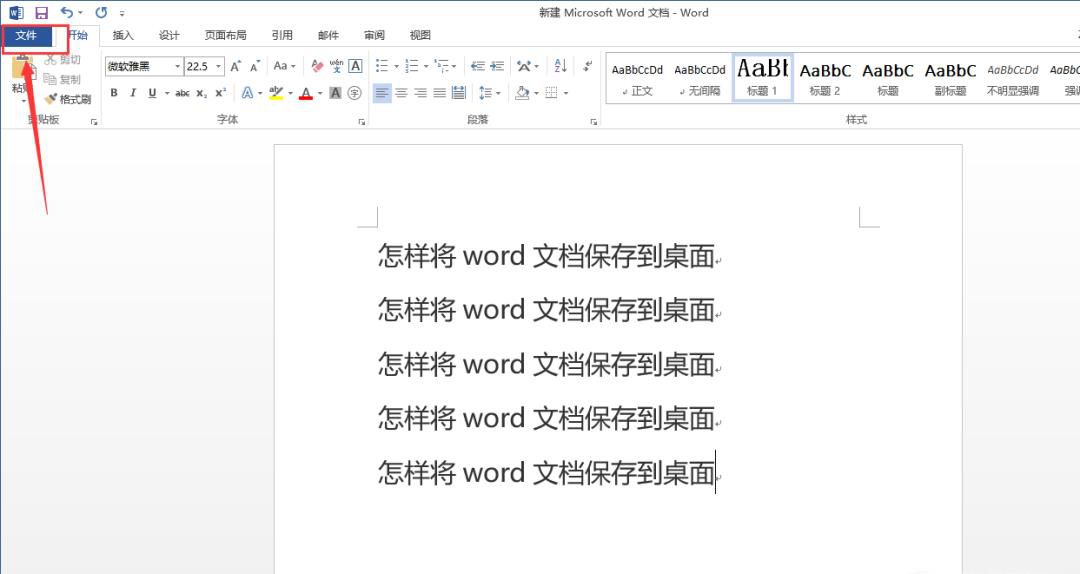The image size is (1080, 574).
Task: Click the Enclose Characters circled icon
Action: pyautogui.click(x=355, y=93)
